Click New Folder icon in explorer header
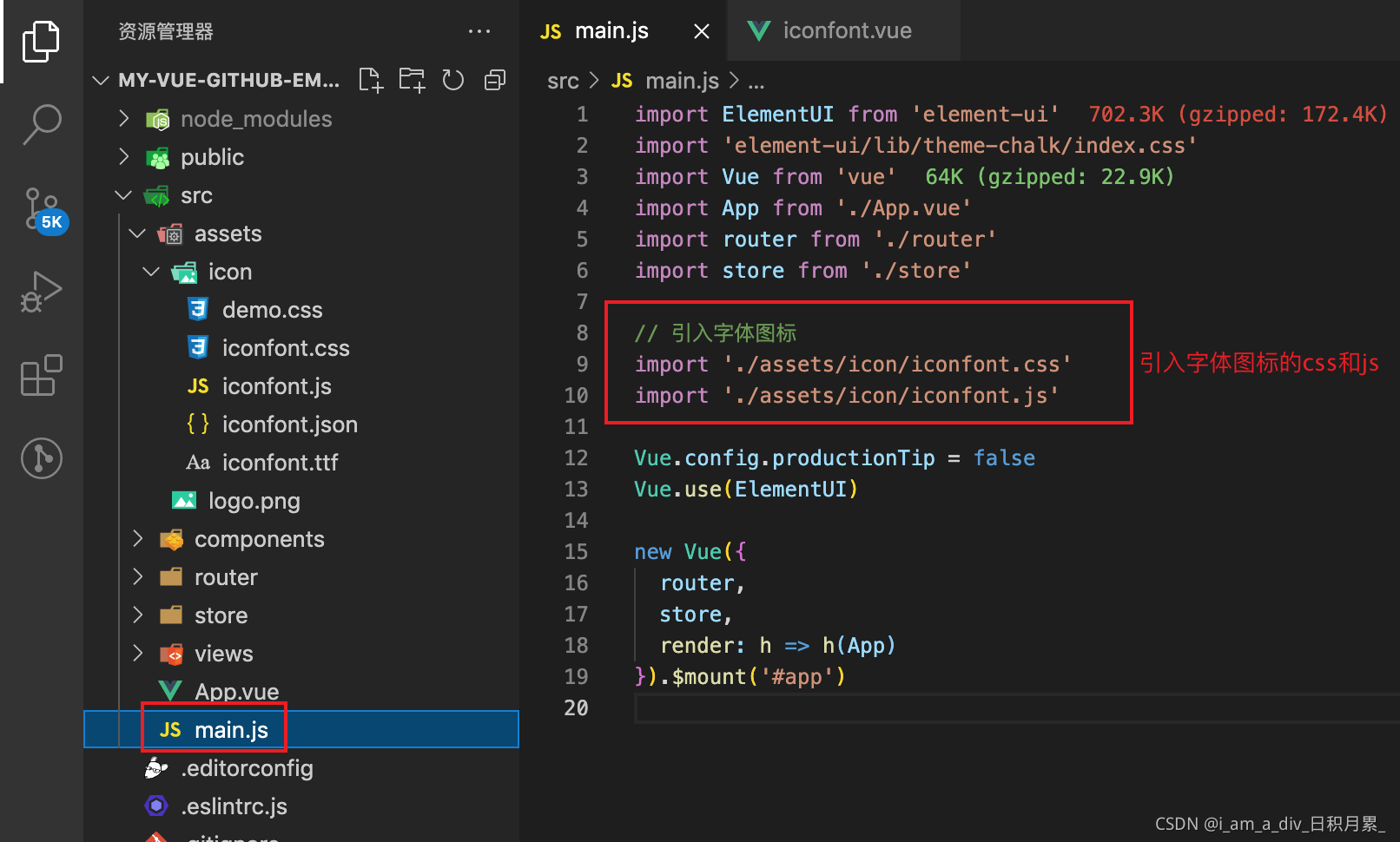Viewport: 1400px width, 842px height. click(412, 80)
